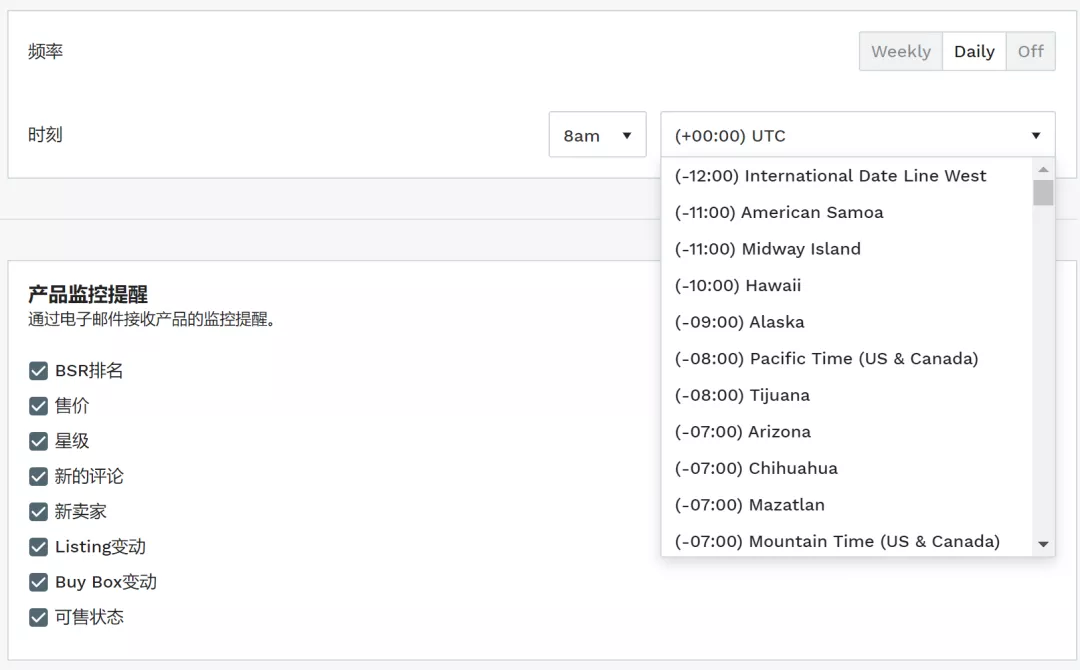Screen dimensions: 1080x670
Task: Uncheck the BSR排名 checkbox
Action: (38, 370)
